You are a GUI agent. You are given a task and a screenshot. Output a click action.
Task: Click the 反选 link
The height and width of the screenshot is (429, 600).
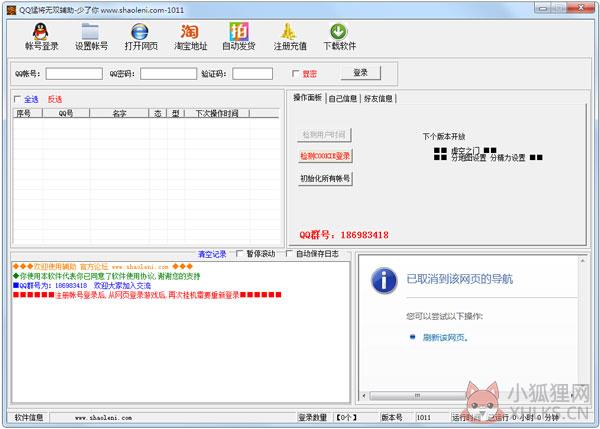click(55, 100)
